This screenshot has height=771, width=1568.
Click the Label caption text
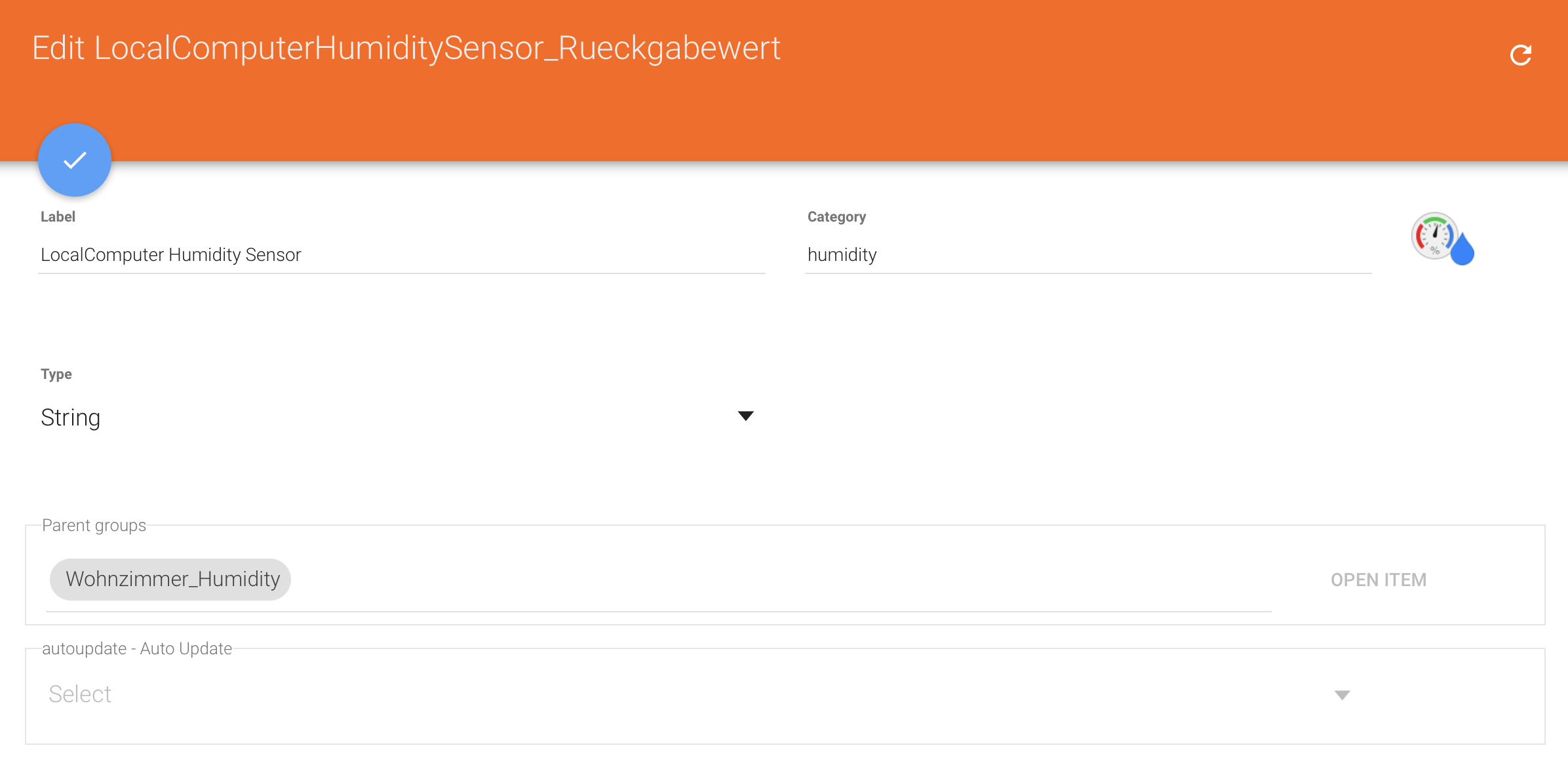pyautogui.click(x=58, y=217)
